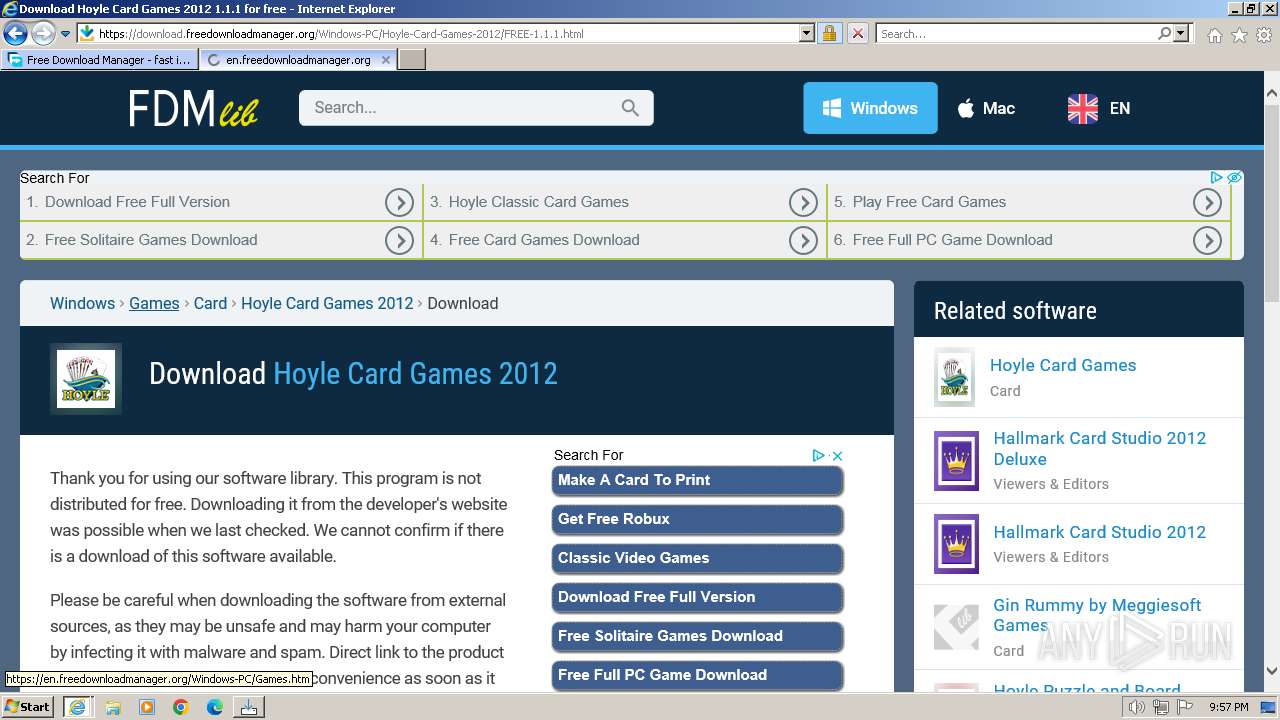Click the security lock icon in address bar
The width and height of the screenshot is (1280, 720).
coord(829,33)
